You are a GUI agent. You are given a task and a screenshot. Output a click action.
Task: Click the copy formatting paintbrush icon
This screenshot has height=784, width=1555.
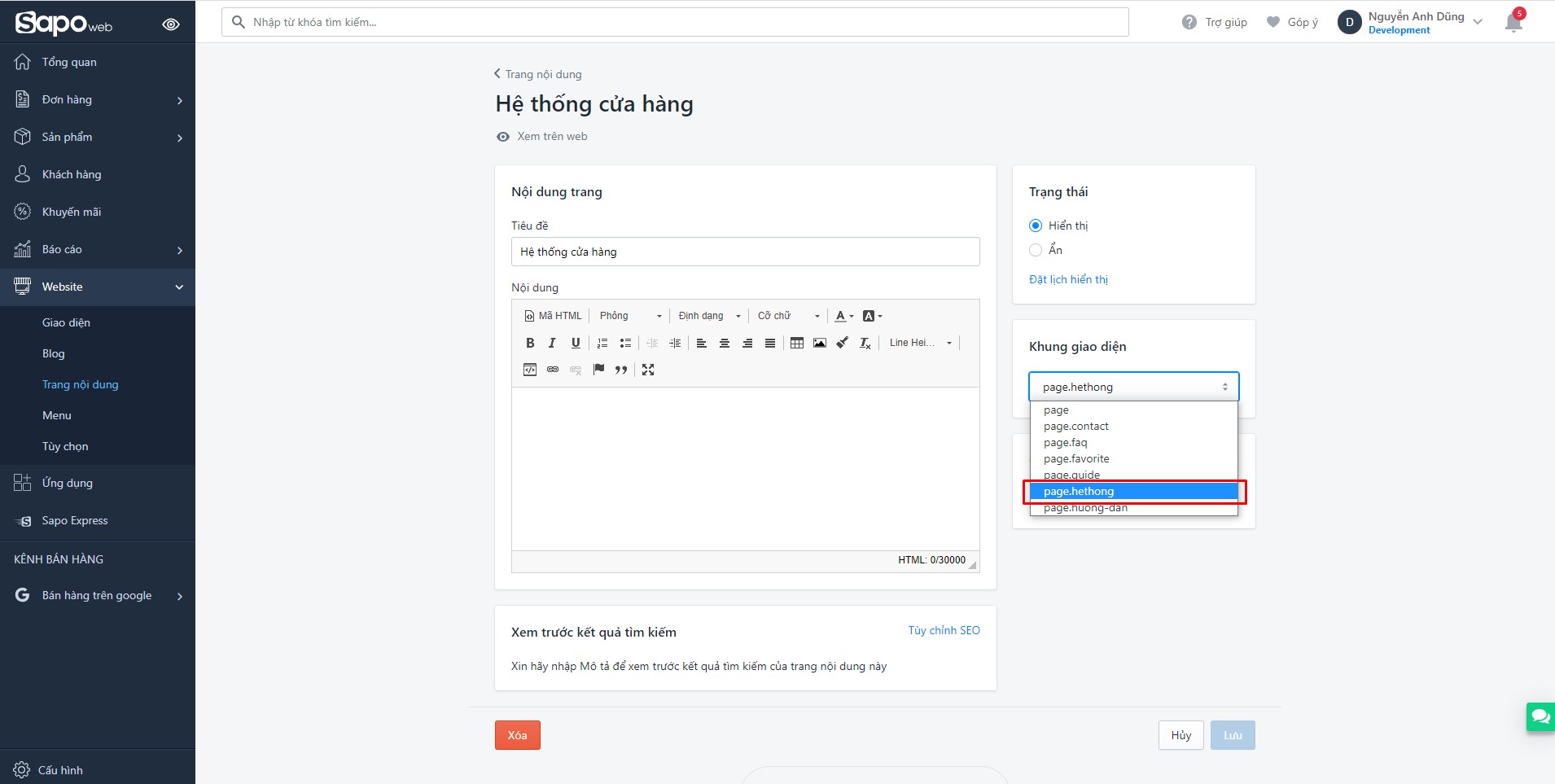tap(843, 343)
